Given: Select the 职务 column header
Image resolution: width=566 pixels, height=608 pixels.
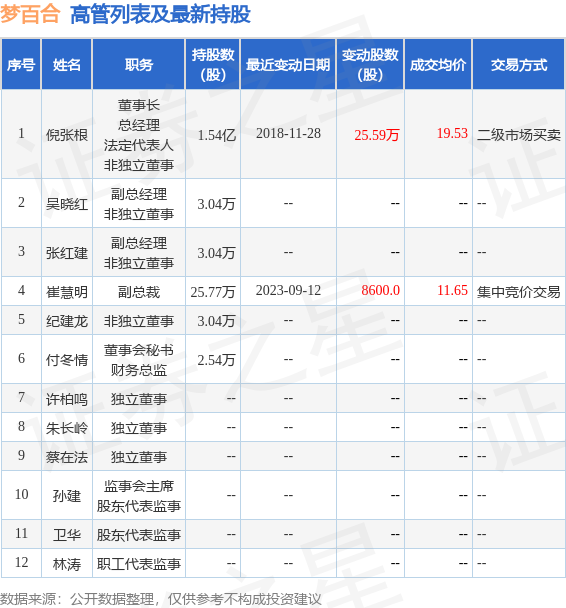Looking at the screenshot, I should point(138,64).
